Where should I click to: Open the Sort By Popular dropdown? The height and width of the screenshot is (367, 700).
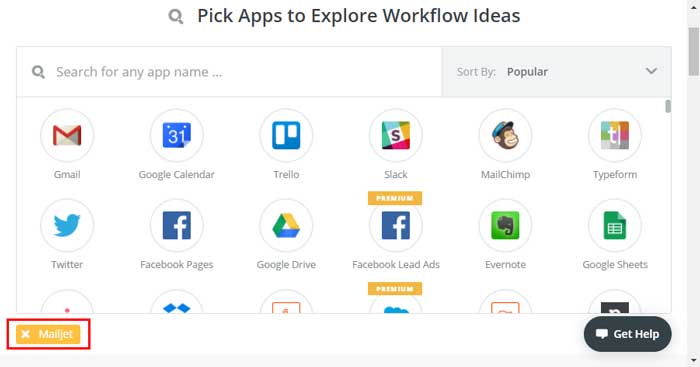click(557, 71)
